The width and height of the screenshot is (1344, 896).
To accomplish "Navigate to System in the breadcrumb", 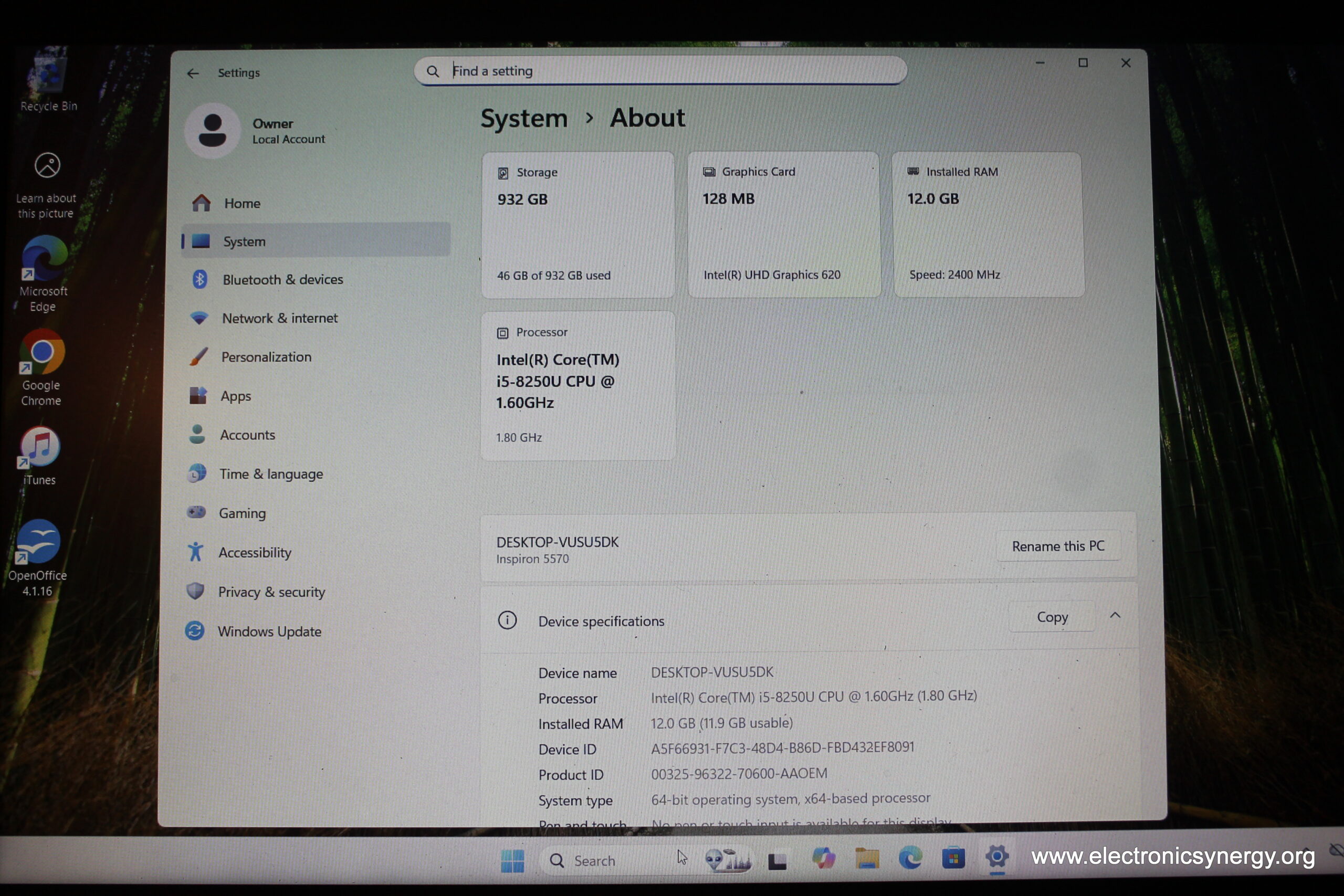I will tap(523, 119).
